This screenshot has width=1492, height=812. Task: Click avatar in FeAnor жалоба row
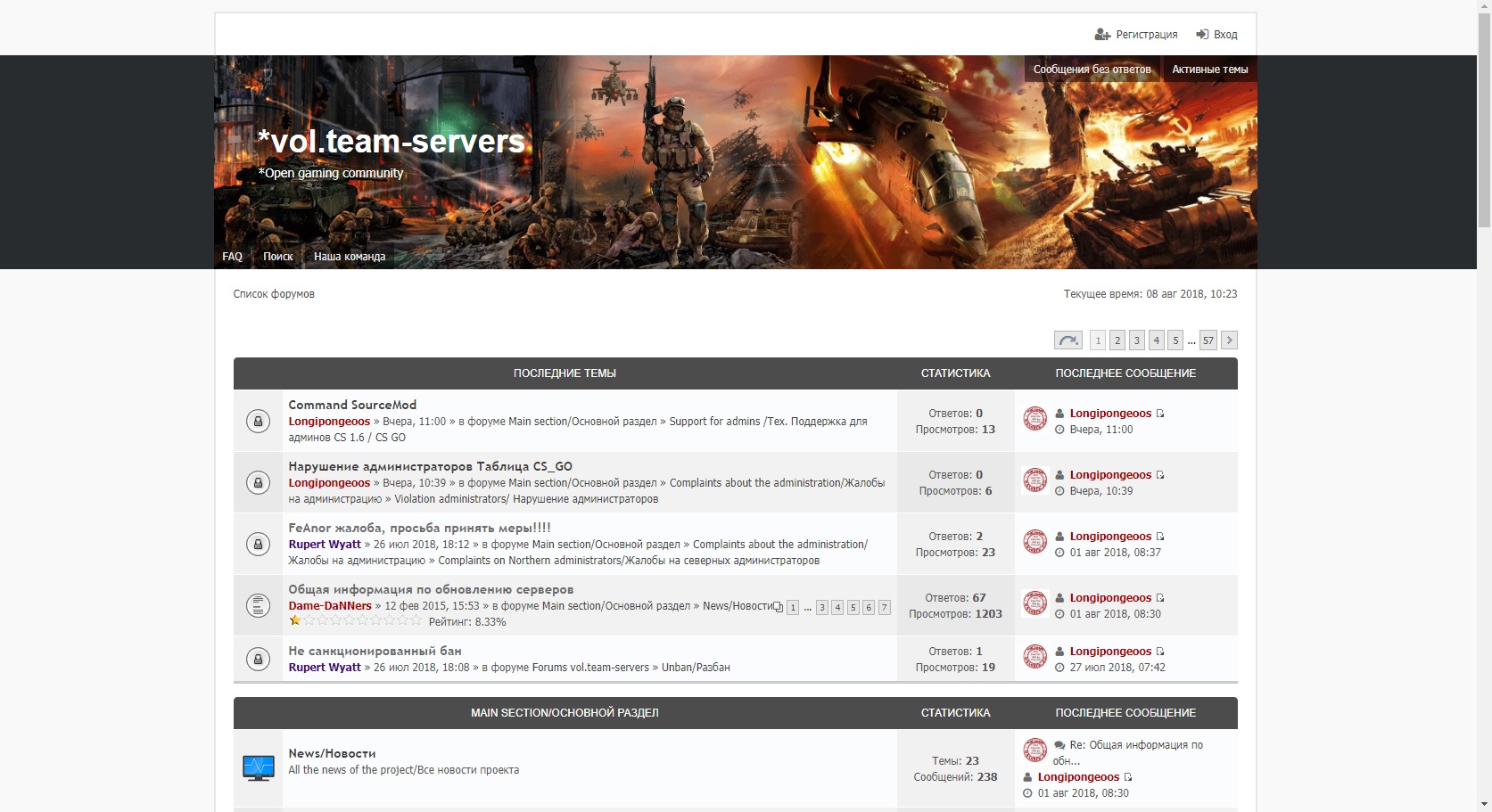pyautogui.click(x=1035, y=541)
